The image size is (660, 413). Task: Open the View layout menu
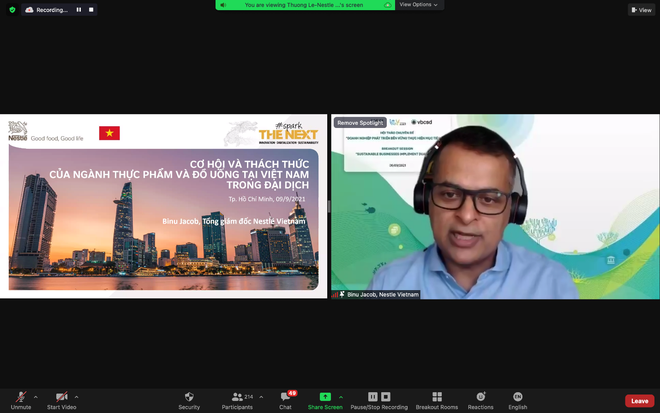coord(641,10)
